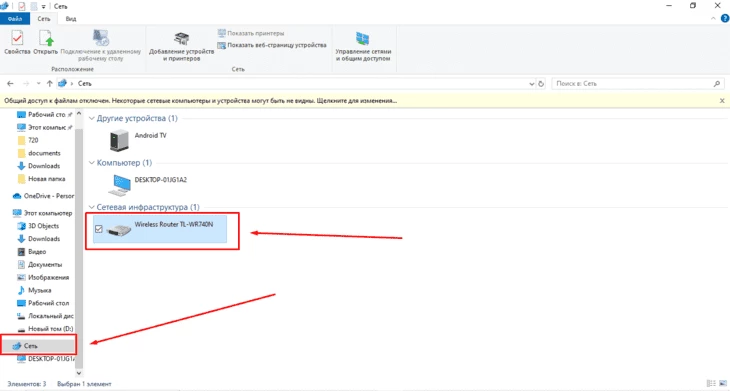Open Изображения in navigation pane
The image size is (730, 391).
click(x=43, y=277)
